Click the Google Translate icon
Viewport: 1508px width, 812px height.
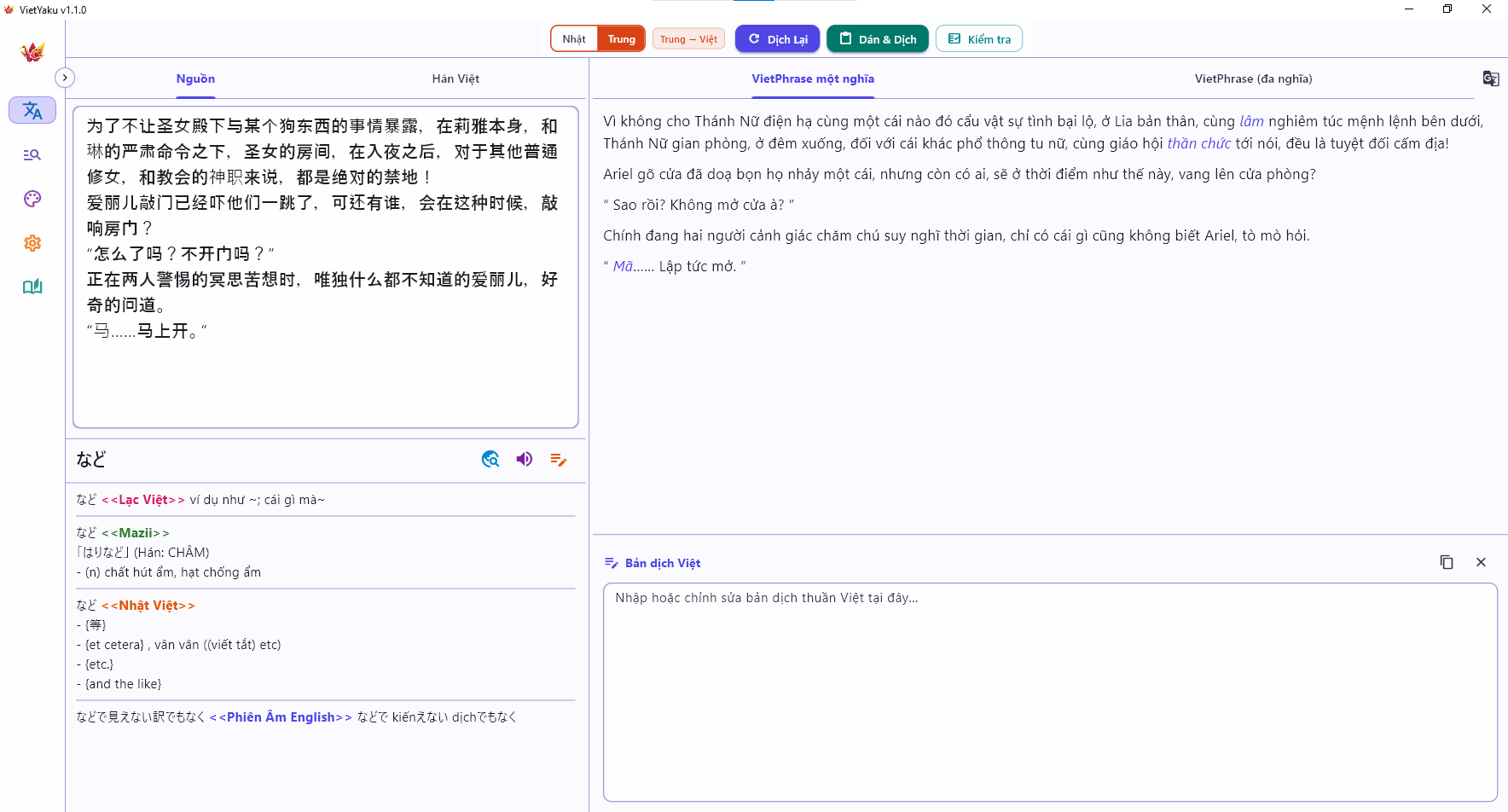coord(1490,78)
